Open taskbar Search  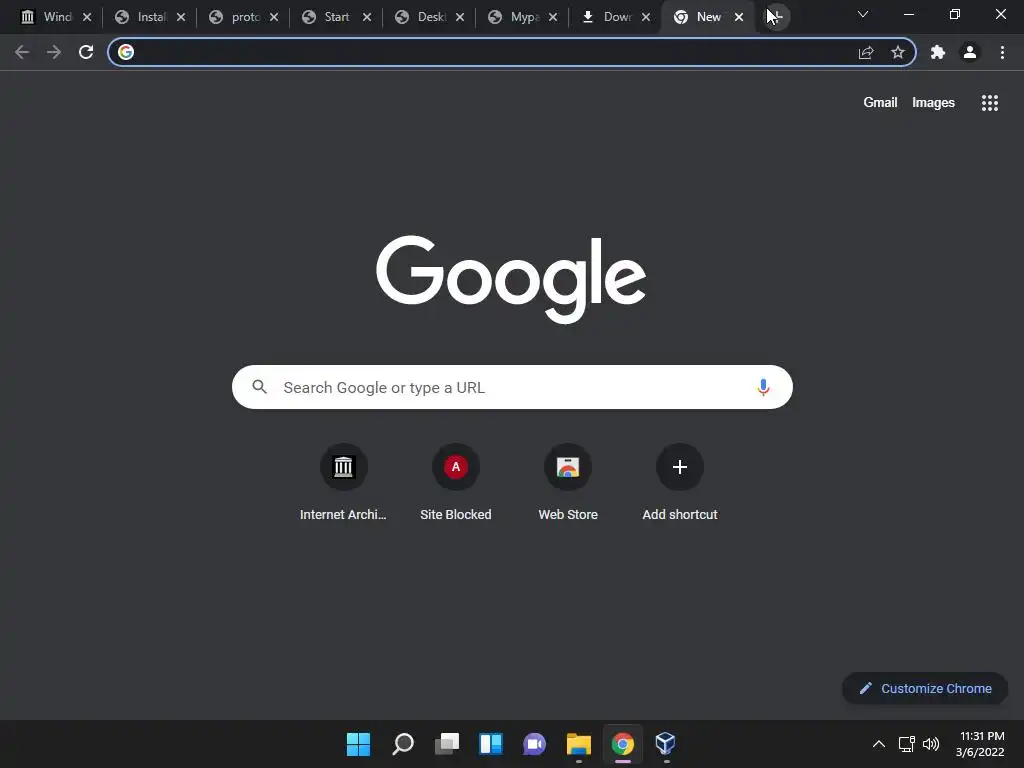click(403, 744)
